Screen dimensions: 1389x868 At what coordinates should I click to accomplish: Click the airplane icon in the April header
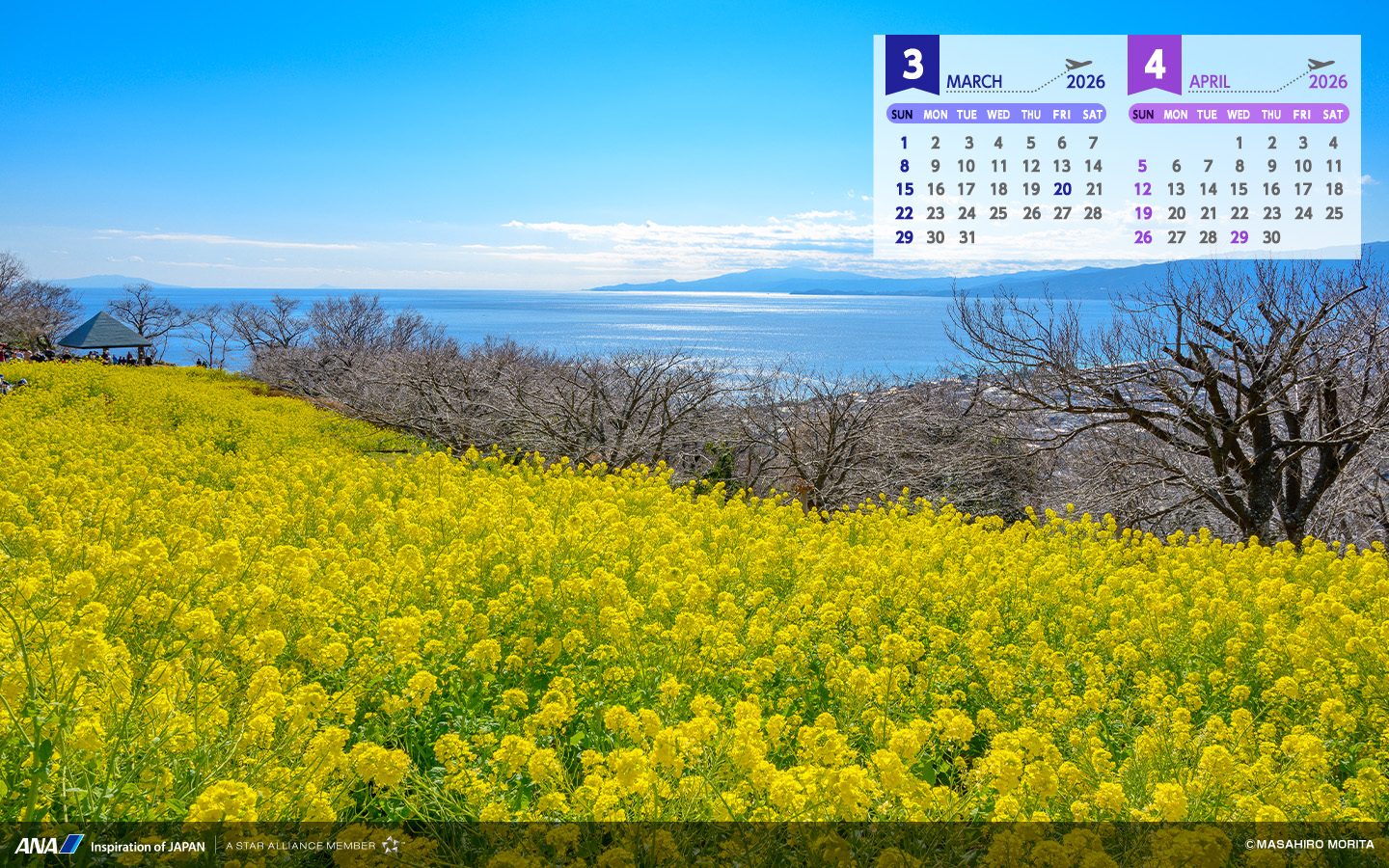[x=1320, y=65]
